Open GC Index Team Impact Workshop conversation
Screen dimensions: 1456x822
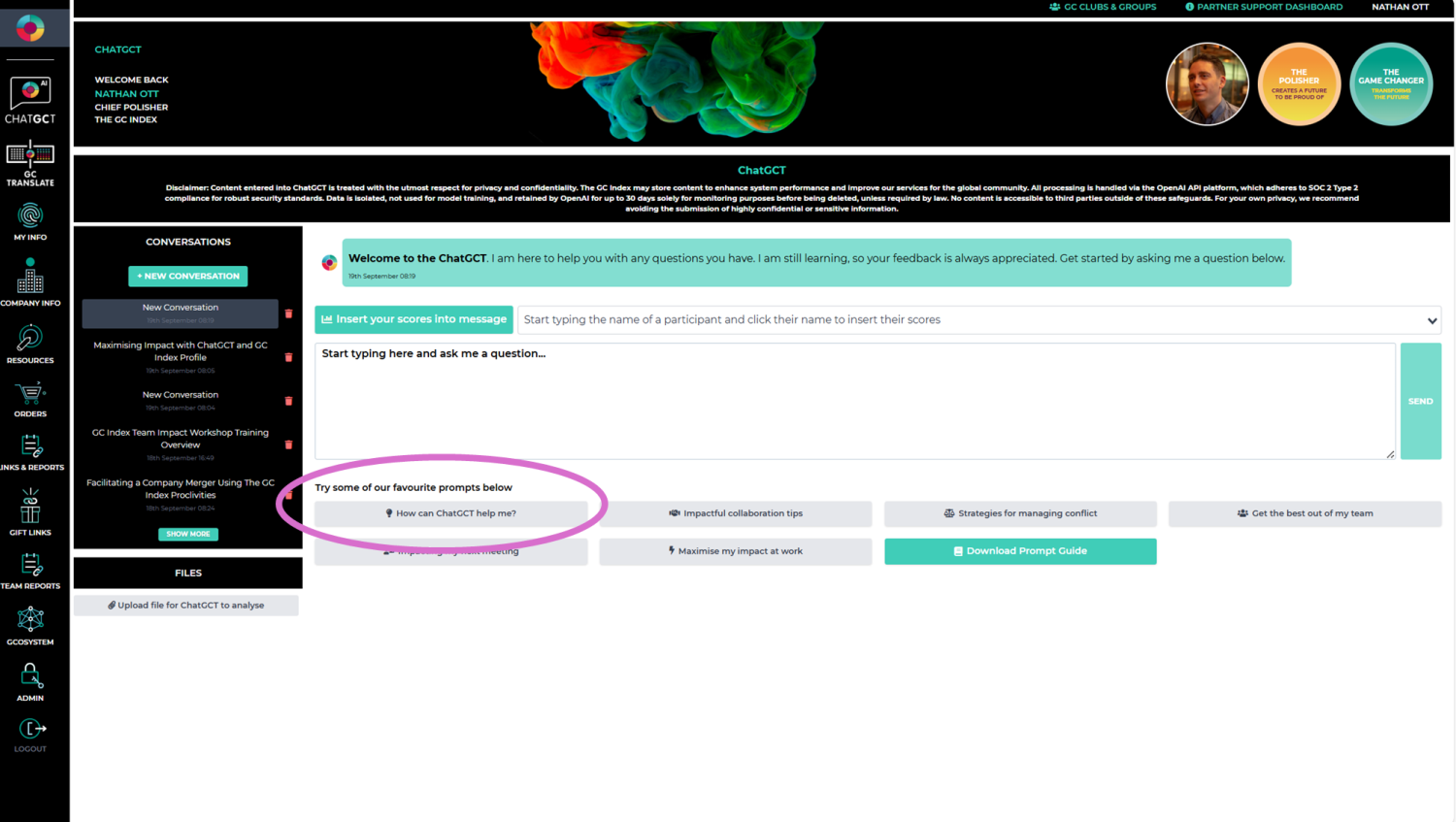tap(181, 439)
